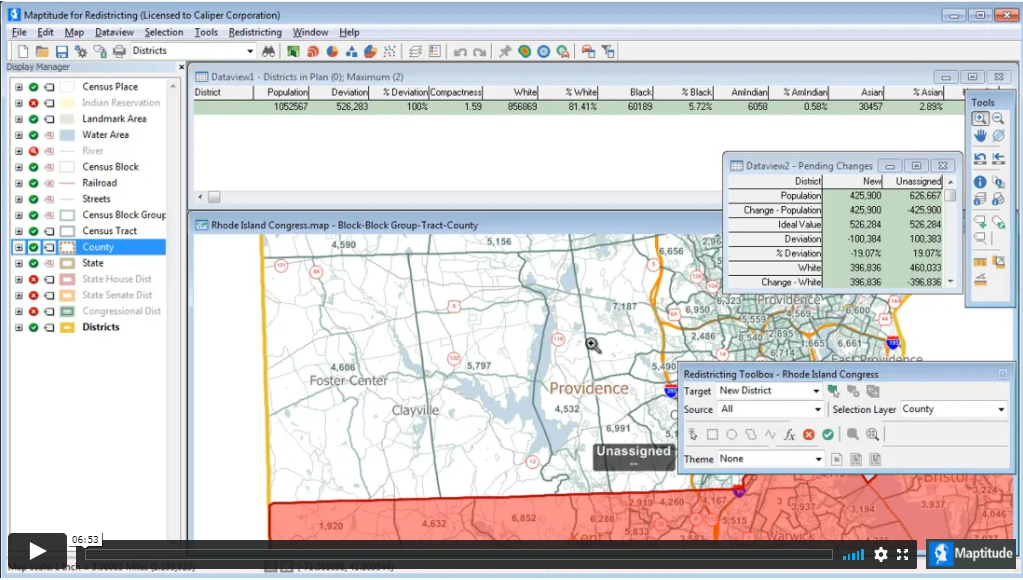Open the Theme dropdown in toolbox

pyautogui.click(x=816, y=459)
